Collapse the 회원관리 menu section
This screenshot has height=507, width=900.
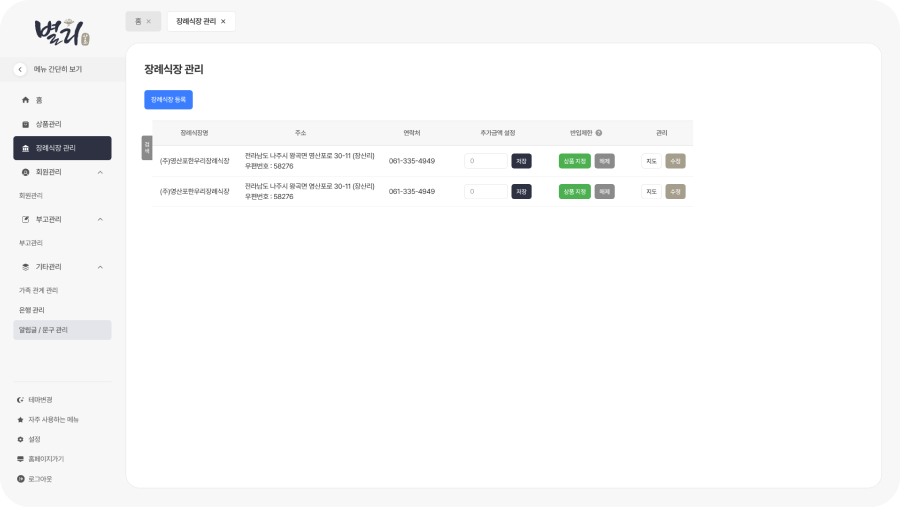pos(100,172)
